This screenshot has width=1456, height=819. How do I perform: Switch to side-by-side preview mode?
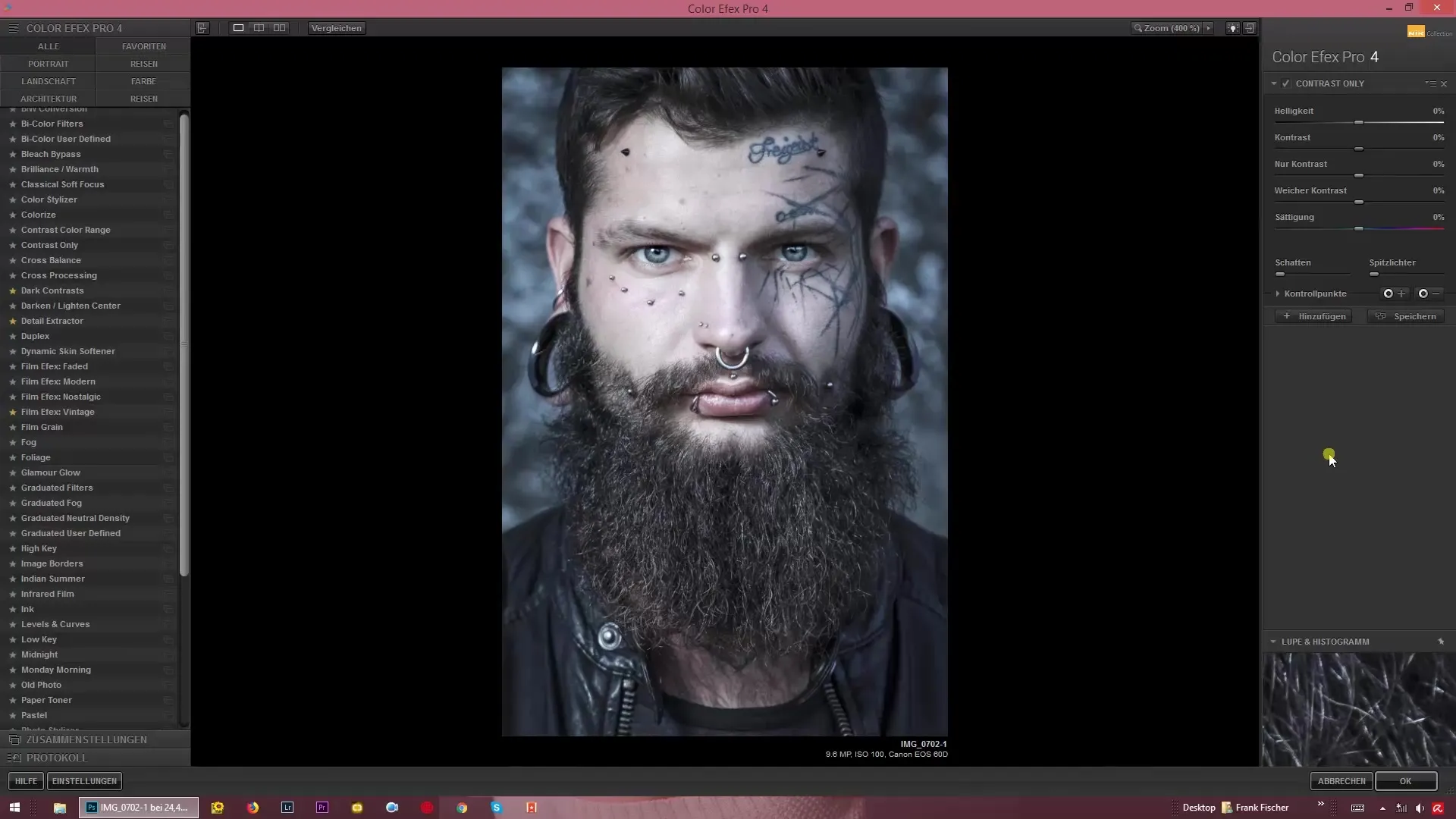pos(279,28)
